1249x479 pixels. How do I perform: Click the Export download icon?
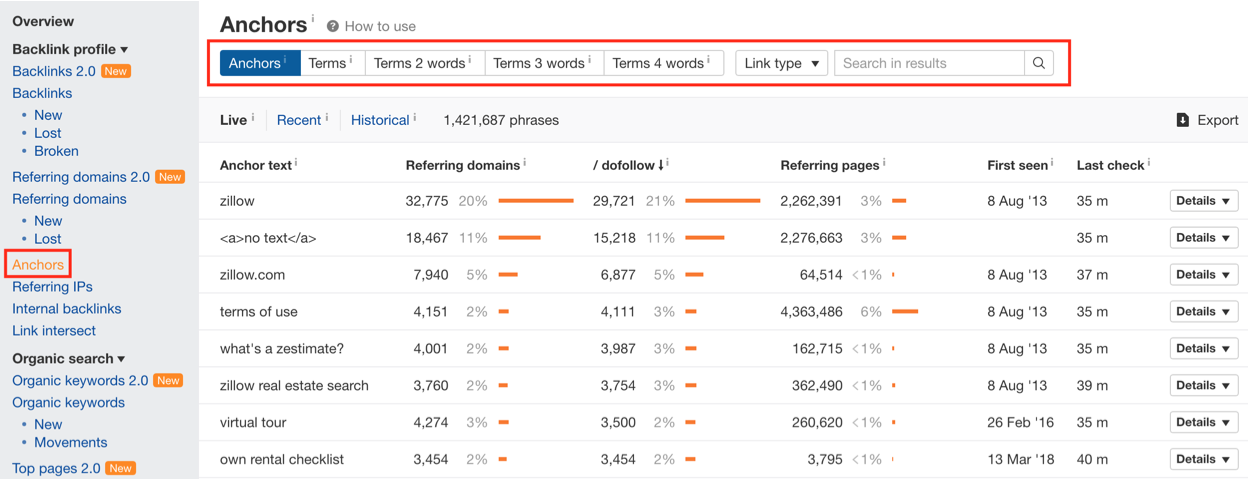tap(1183, 120)
